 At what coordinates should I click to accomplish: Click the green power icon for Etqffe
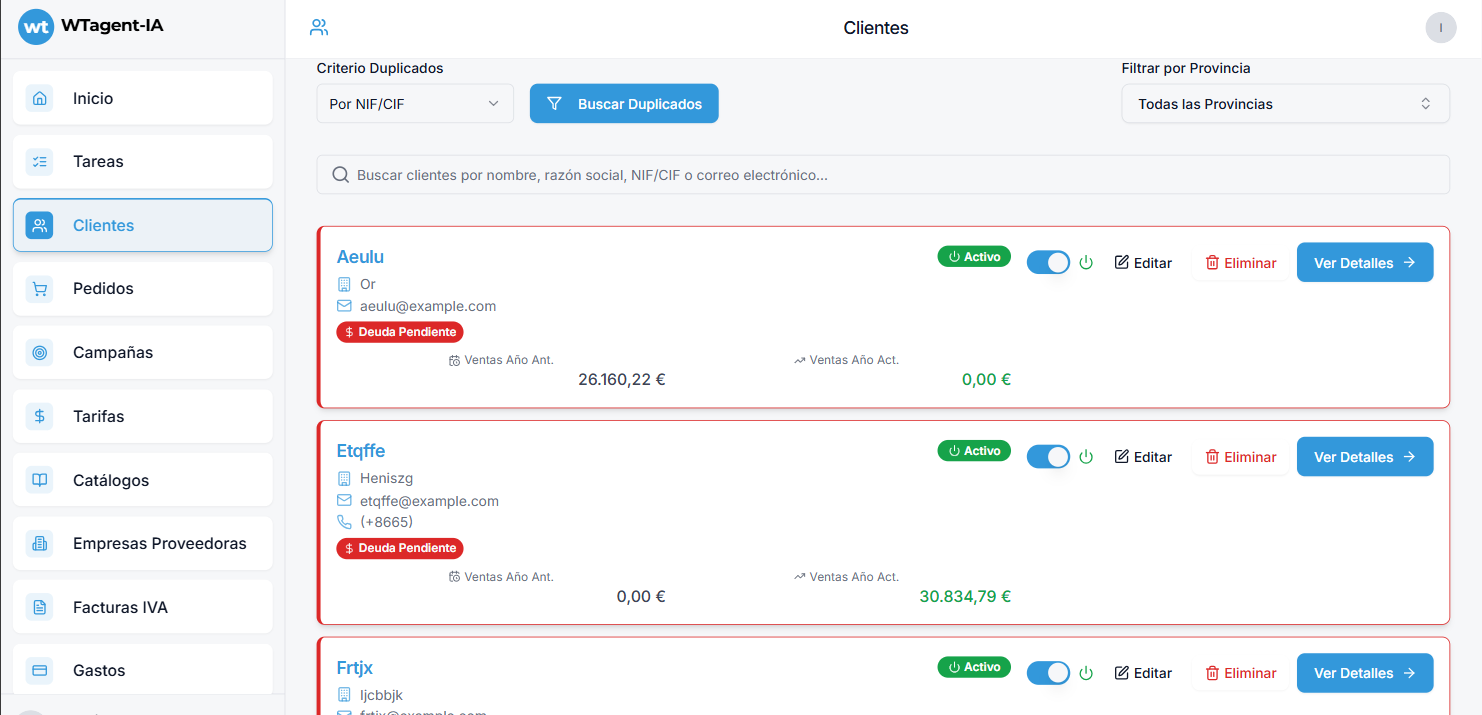[1086, 457]
